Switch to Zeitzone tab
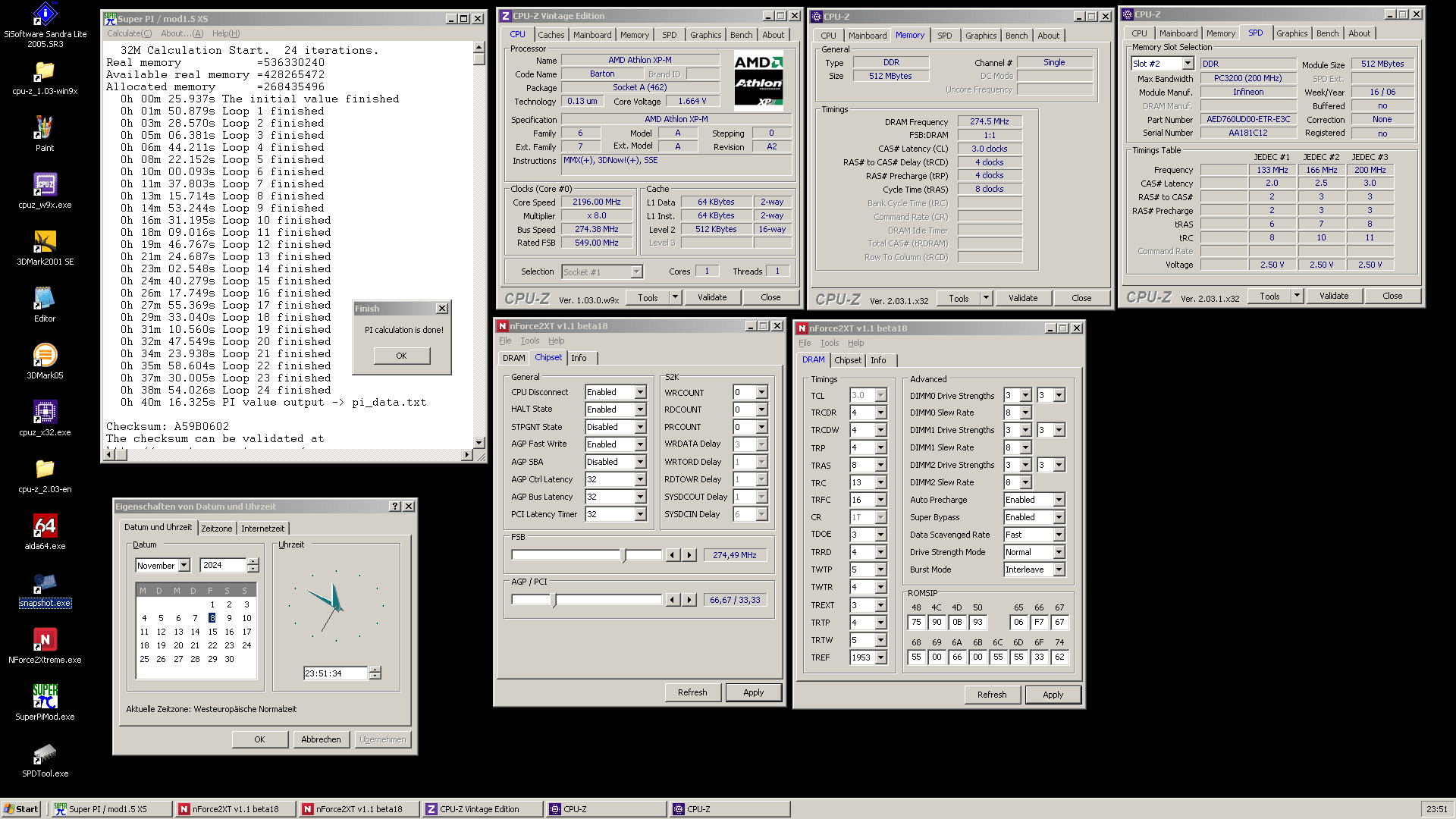 pyautogui.click(x=216, y=529)
